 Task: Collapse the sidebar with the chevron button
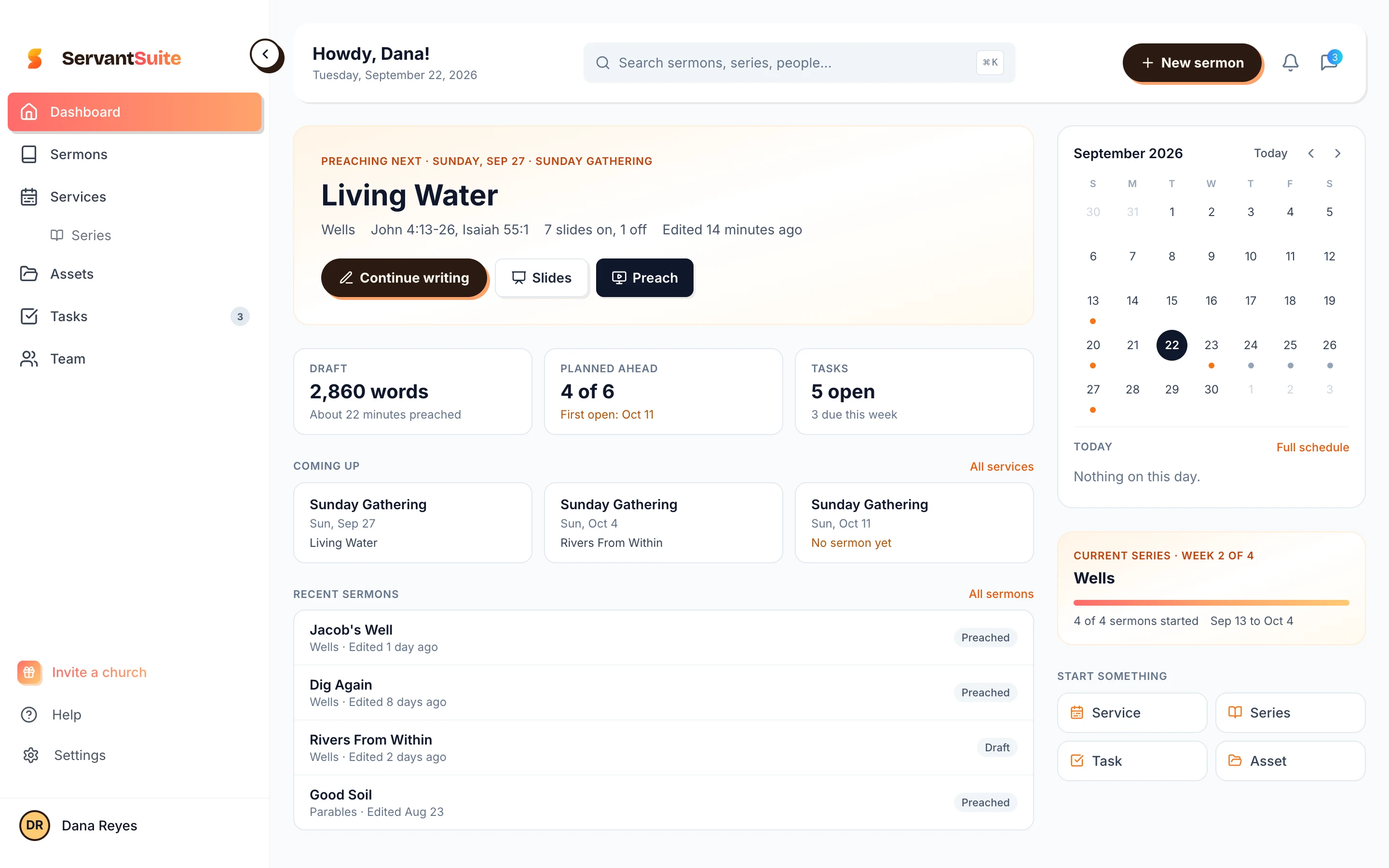click(x=265, y=54)
